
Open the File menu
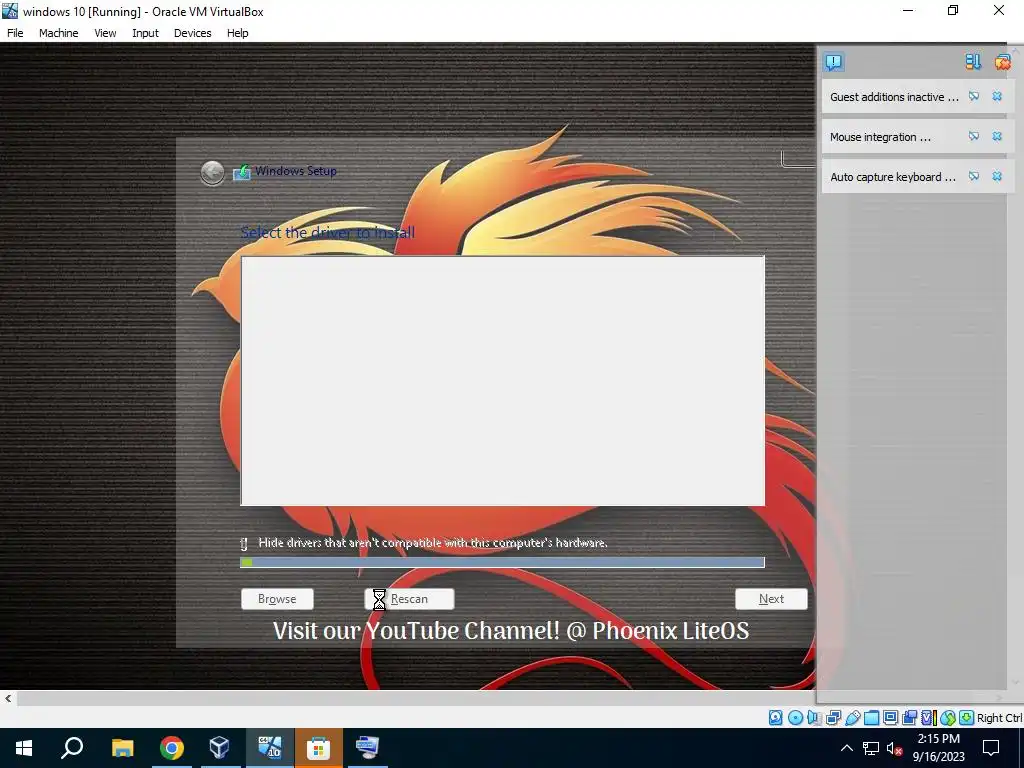pos(15,33)
